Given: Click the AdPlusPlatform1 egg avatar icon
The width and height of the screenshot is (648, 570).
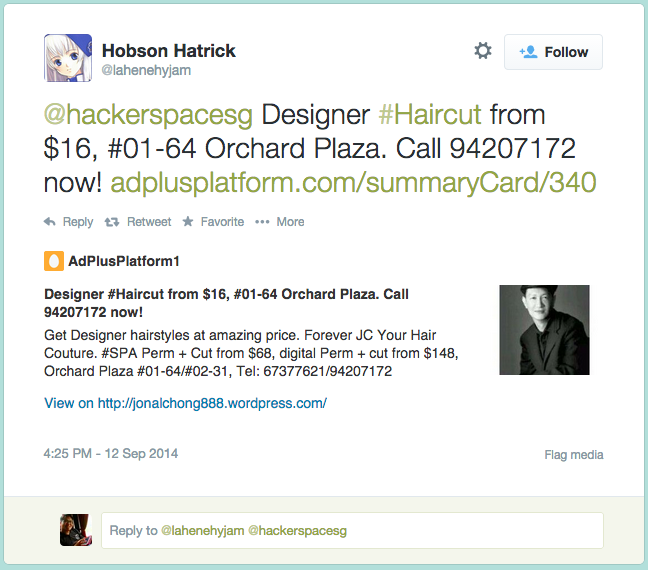Looking at the screenshot, I should [54, 261].
